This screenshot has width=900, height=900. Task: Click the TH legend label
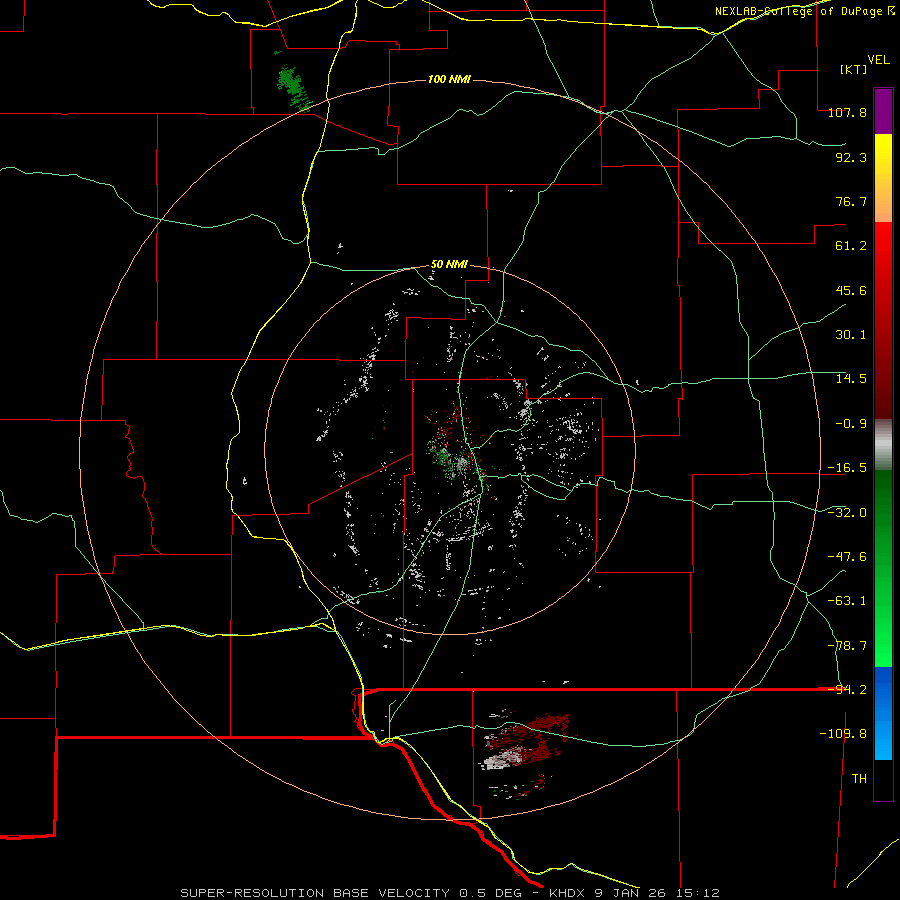pyautogui.click(x=859, y=779)
